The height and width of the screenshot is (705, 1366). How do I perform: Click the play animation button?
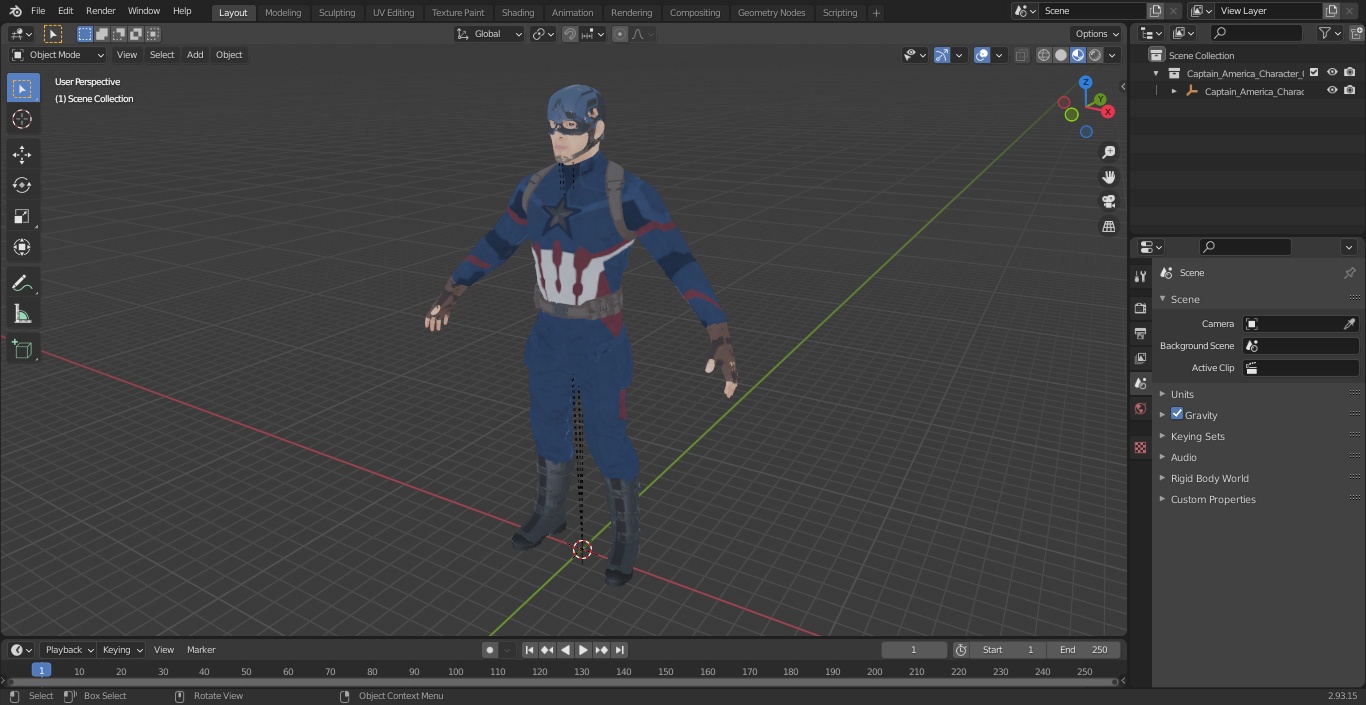click(583, 650)
